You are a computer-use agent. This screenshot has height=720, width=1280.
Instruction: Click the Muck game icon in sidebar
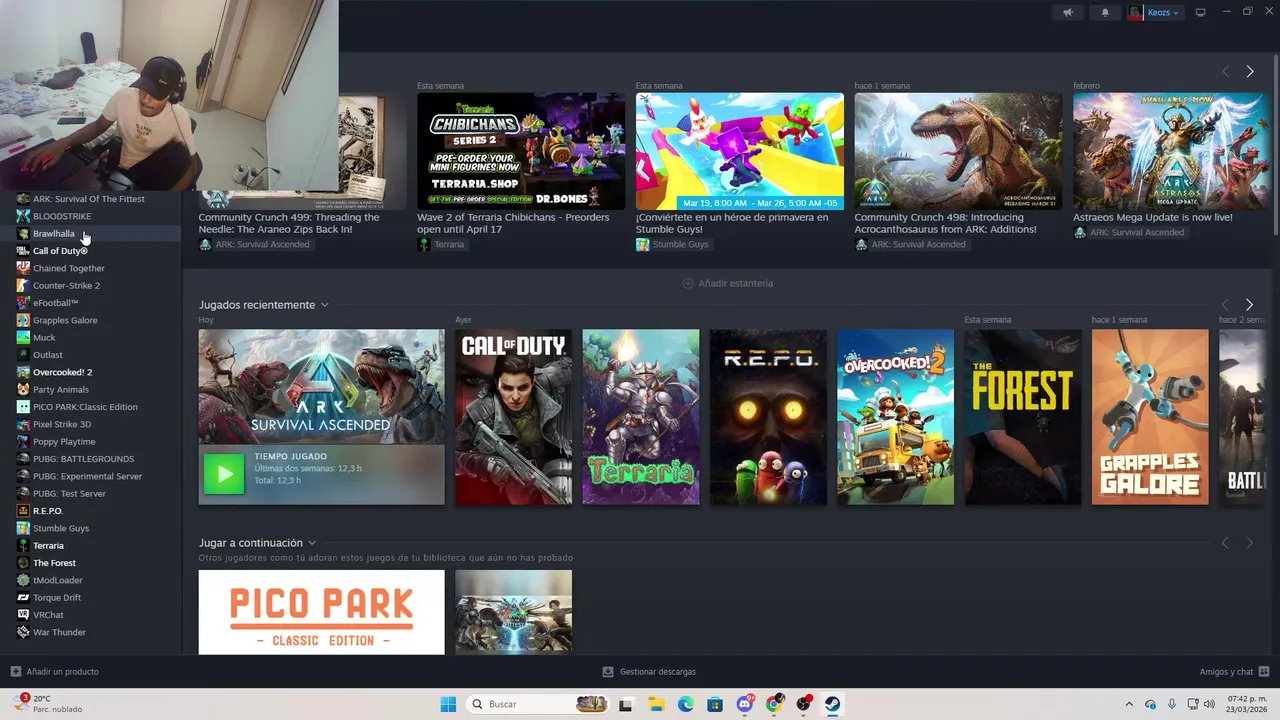[23, 337]
